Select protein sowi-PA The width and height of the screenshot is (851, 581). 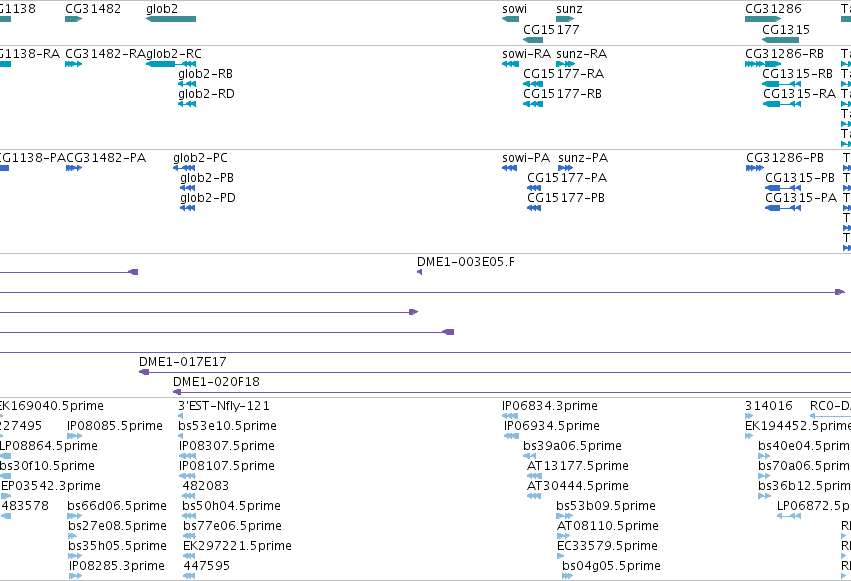[510, 168]
